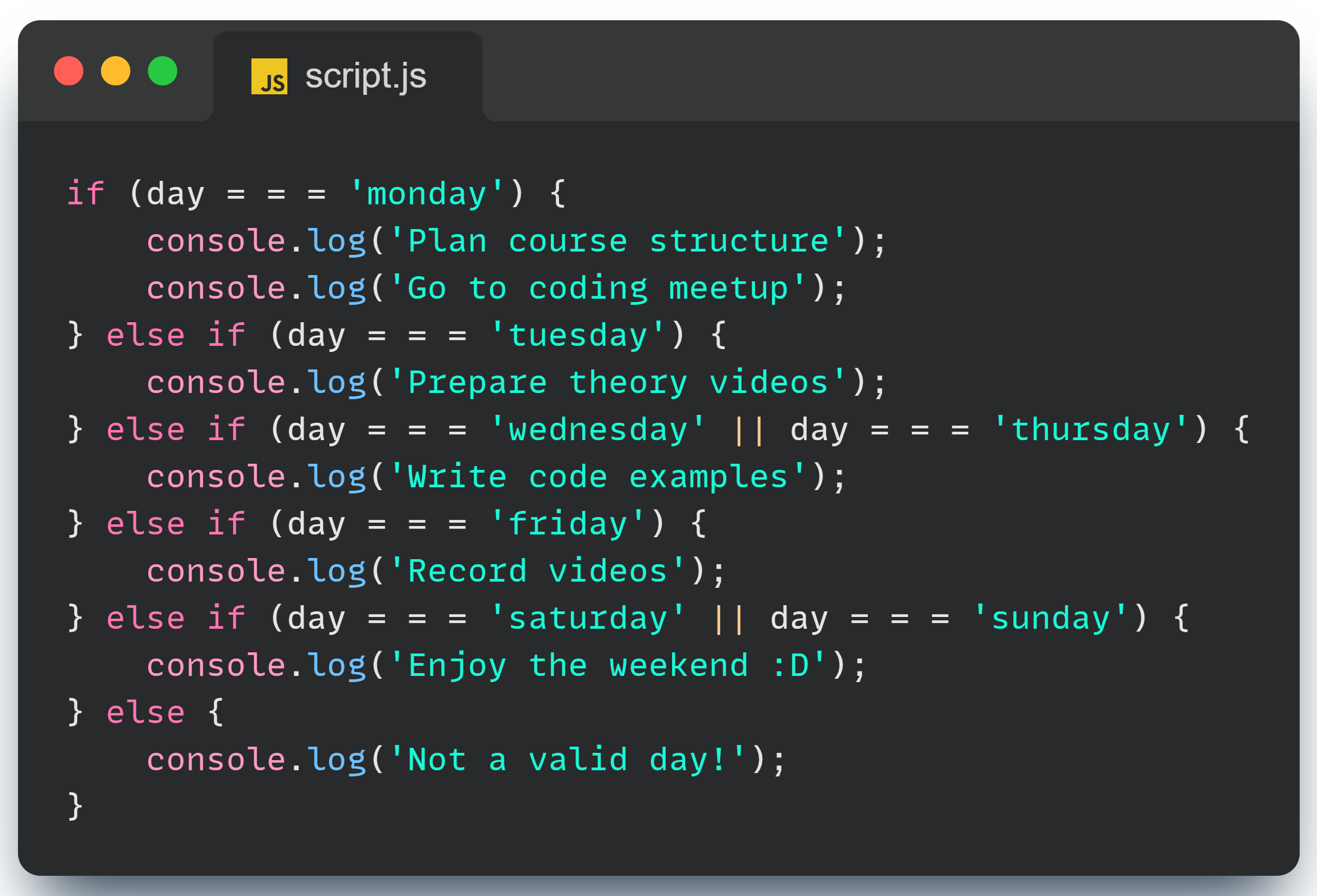Click the green maximize window dot
The width and height of the screenshot is (1317, 896).
(163, 71)
